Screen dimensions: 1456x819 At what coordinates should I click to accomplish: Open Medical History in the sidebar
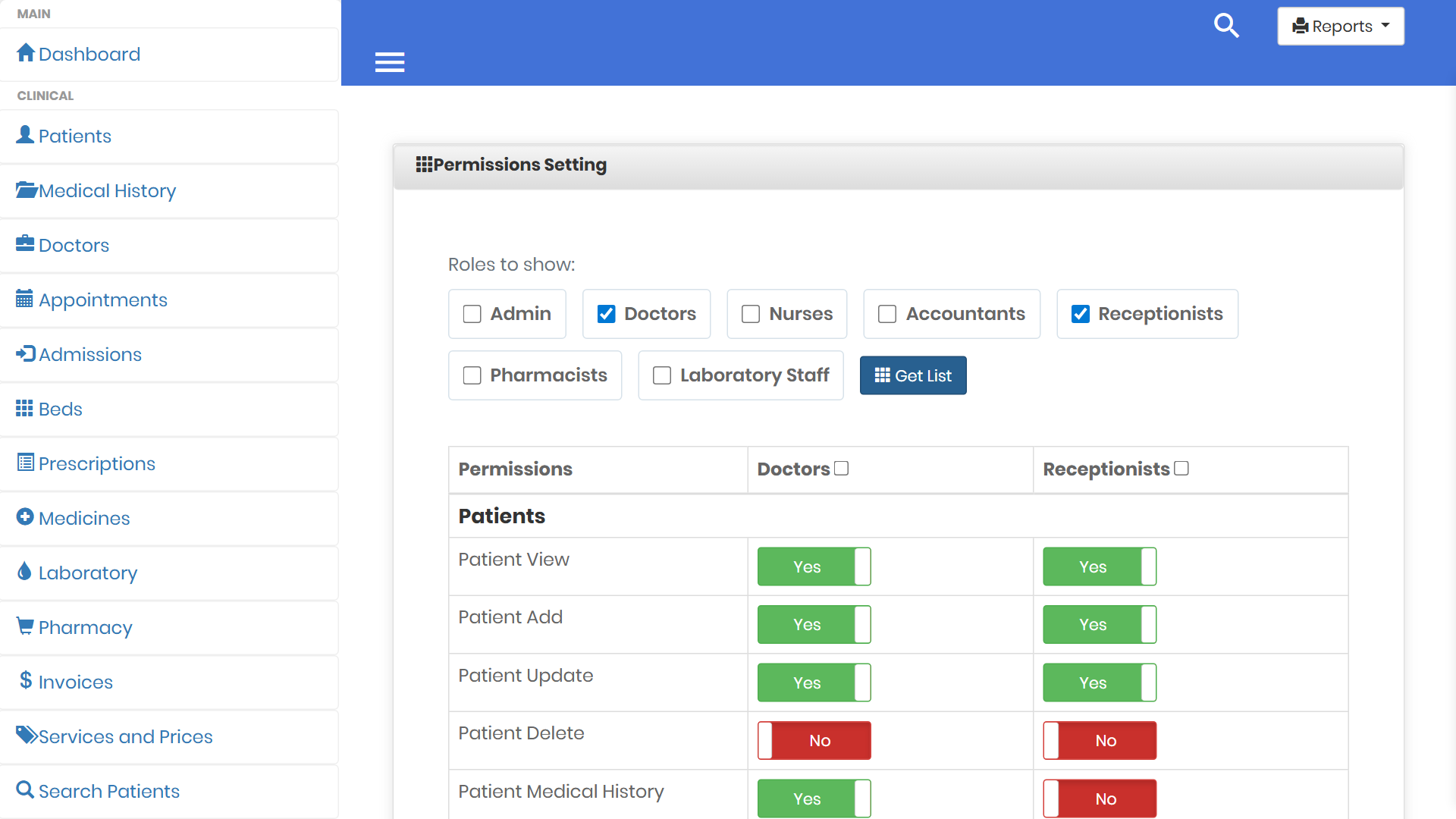(169, 190)
